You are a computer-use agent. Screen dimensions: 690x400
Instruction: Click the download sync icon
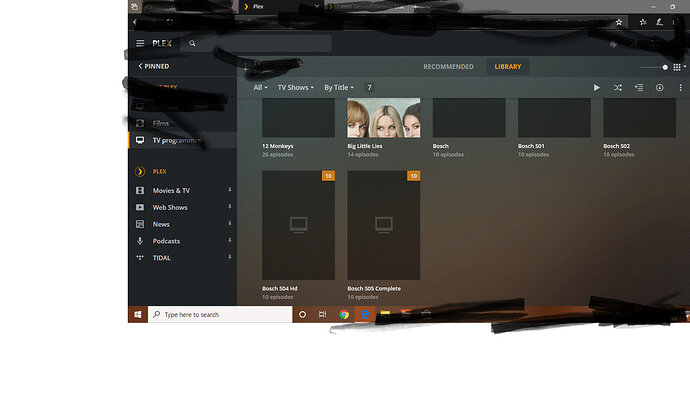(x=659, y=88)
